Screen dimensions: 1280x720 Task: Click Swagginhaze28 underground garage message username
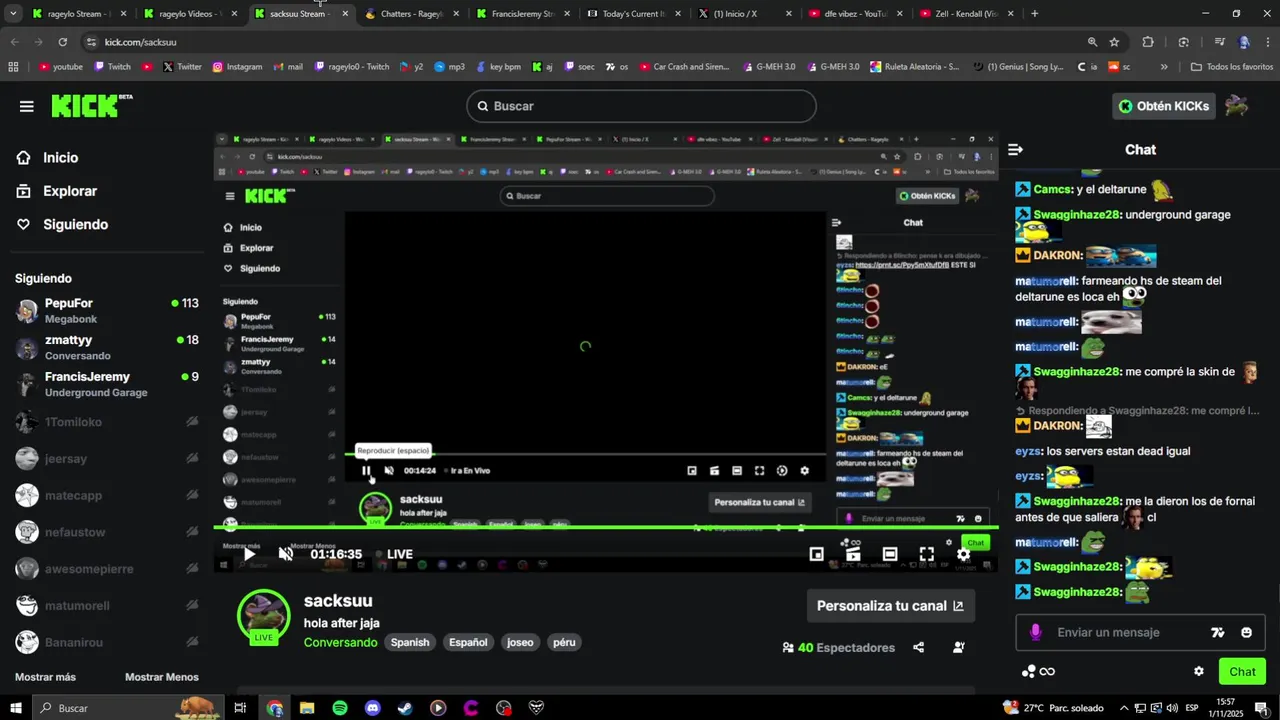(x=1075, y=215)
